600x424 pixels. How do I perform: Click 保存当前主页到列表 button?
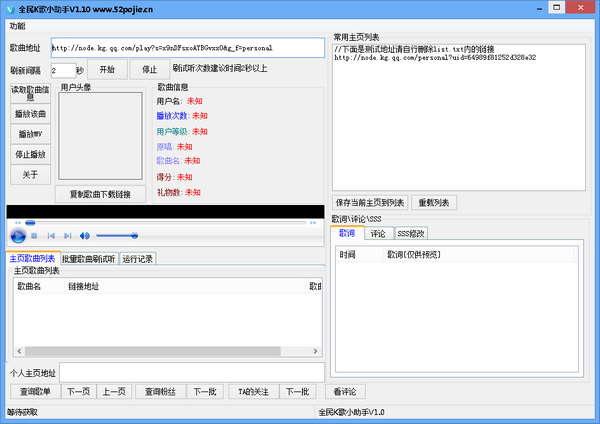pos(370,203)
